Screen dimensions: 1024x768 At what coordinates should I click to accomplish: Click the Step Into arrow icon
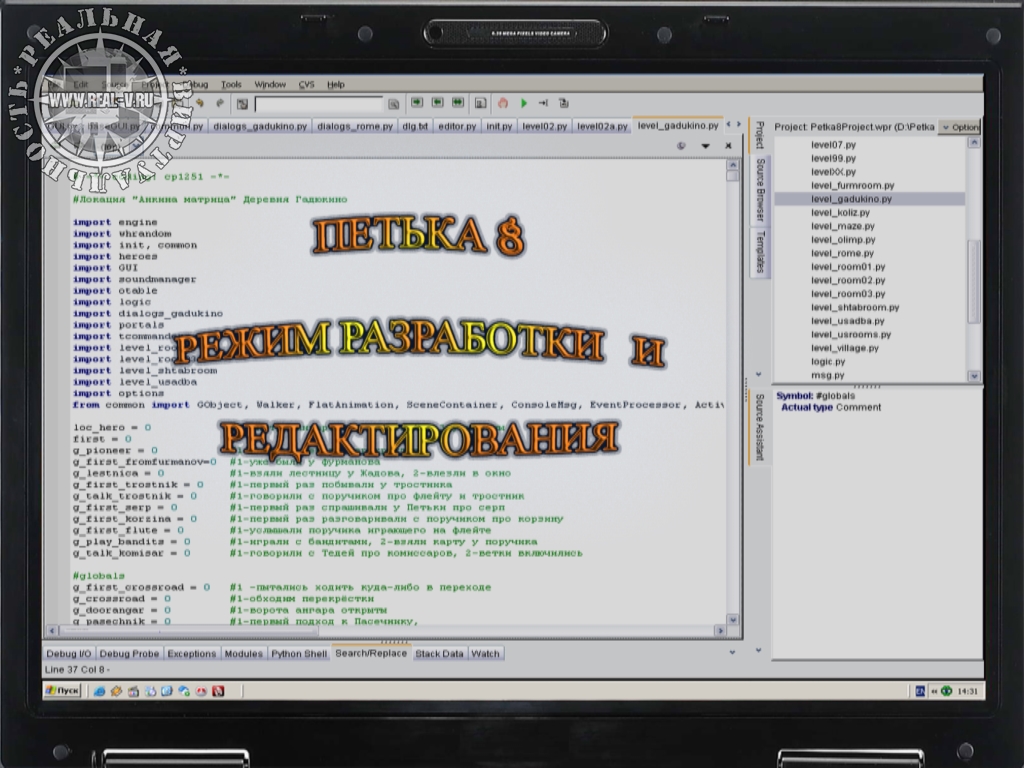(x=543, y=103)
